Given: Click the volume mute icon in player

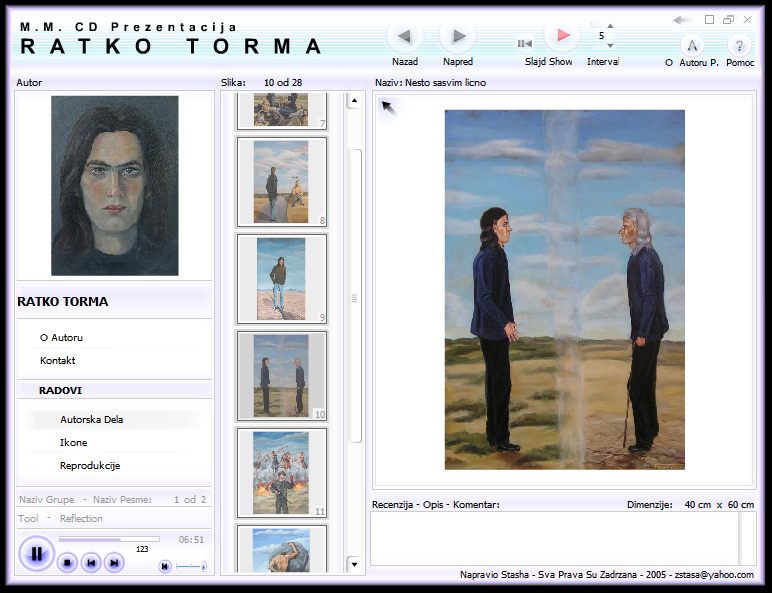Looking at the screenshot, I should point(165,566).
